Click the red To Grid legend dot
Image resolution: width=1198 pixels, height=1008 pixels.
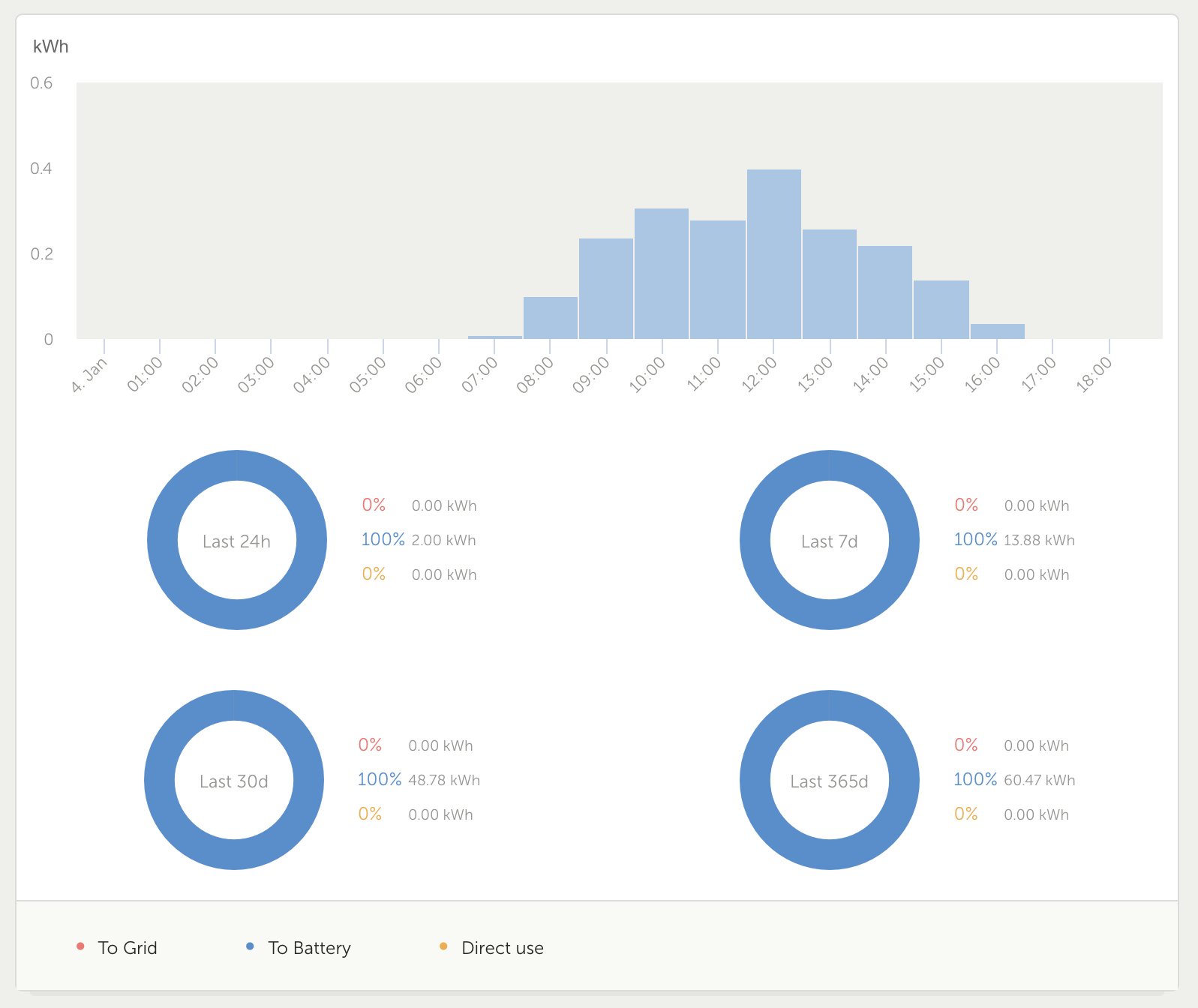pyautogui.click(x=80, y=946)
